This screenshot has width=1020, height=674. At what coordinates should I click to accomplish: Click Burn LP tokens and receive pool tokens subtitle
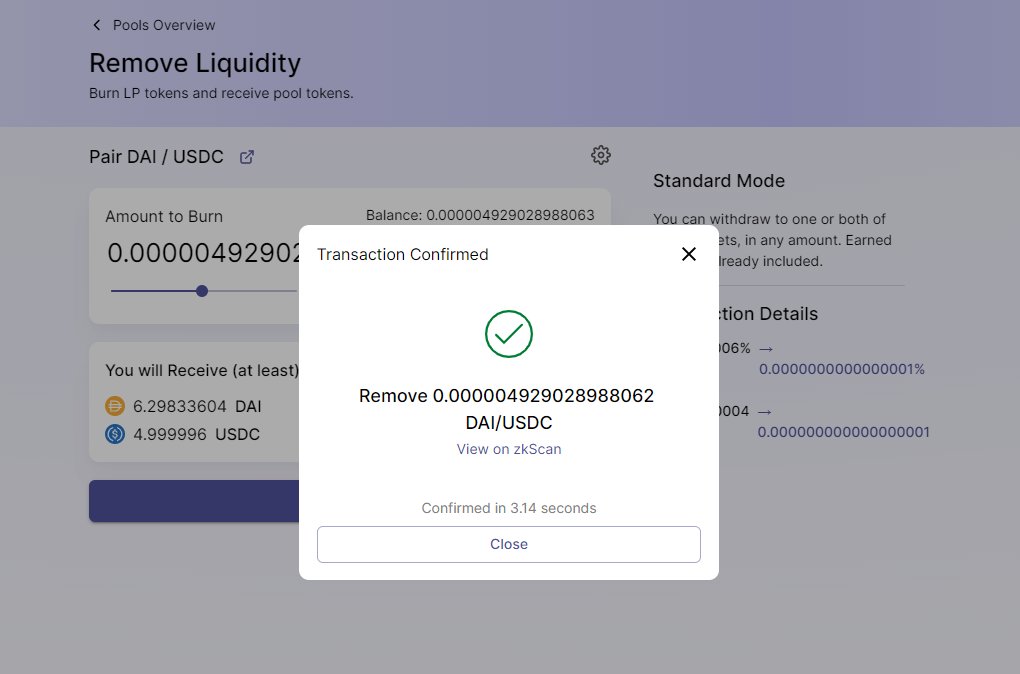click(221, 93)
